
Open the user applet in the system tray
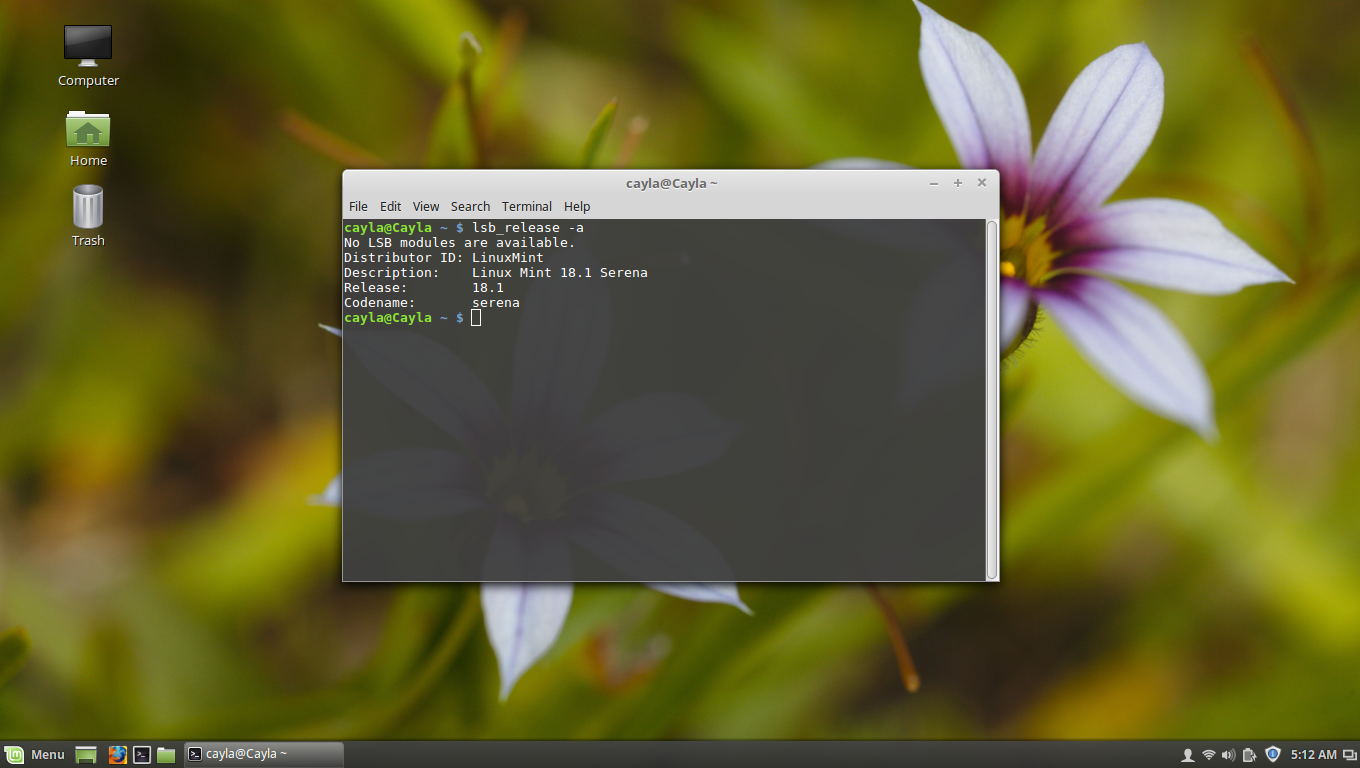[1188, 754]
